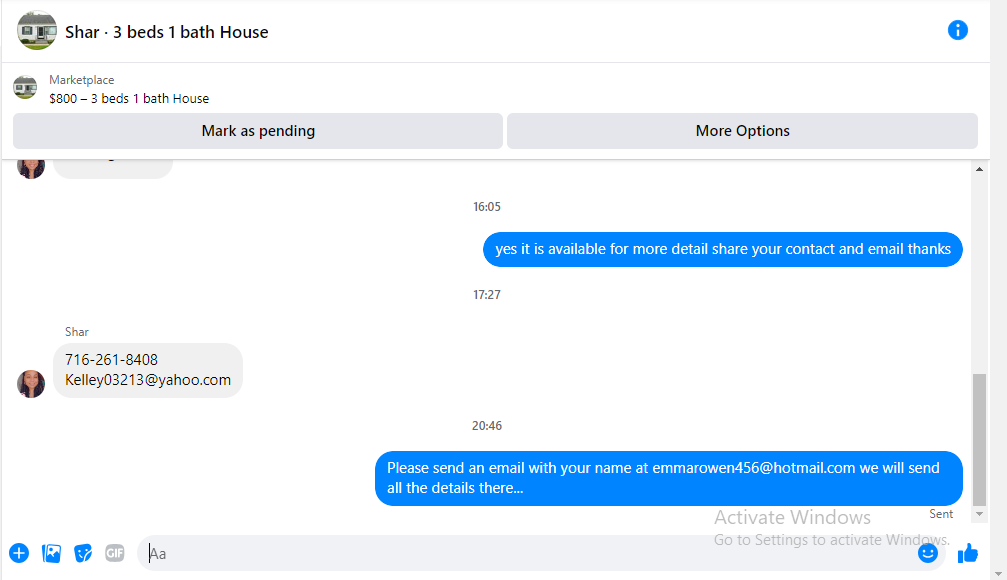Attach a photo with image icon
1007x580 pixels.
point(51,553)
